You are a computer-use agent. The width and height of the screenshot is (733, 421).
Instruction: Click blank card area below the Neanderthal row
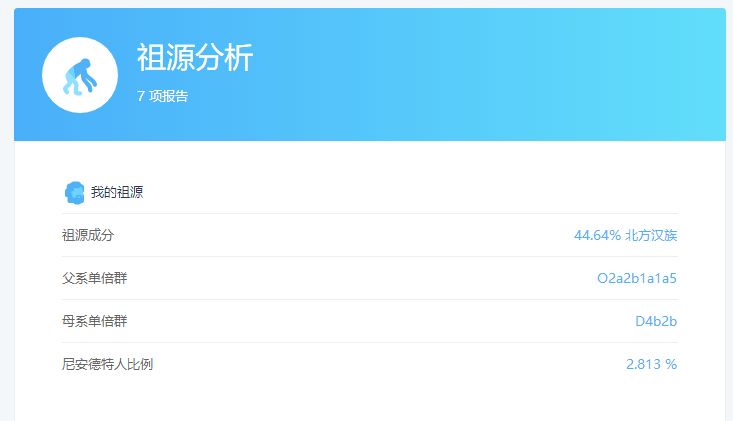pyautogui.click(x=370, y=402)
